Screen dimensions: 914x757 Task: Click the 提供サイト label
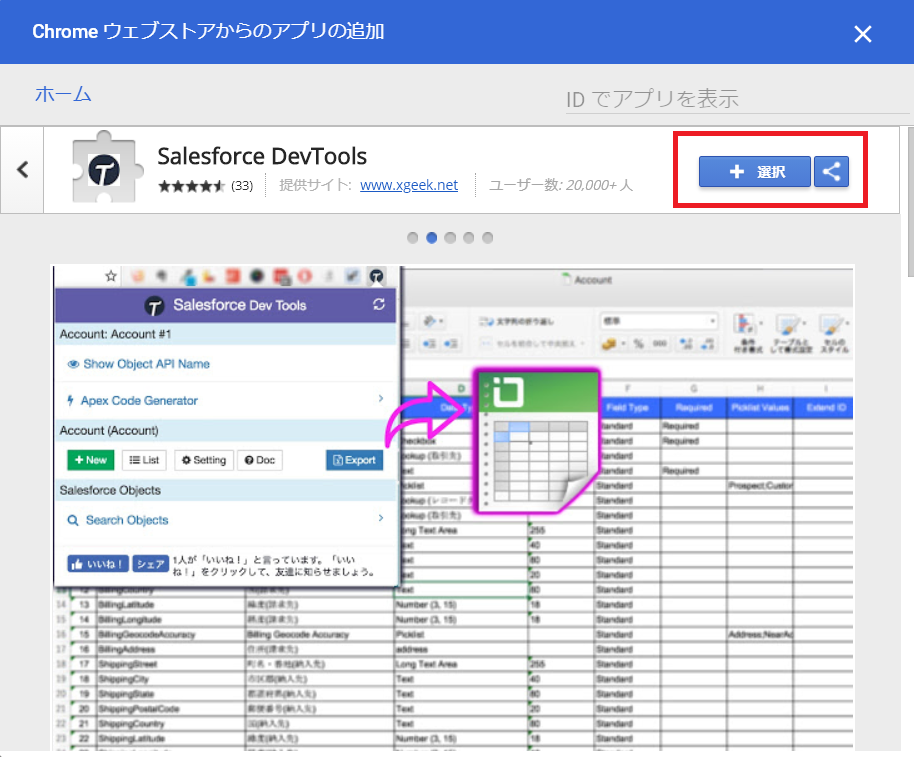pyautogui.click(x=315, y=185)
